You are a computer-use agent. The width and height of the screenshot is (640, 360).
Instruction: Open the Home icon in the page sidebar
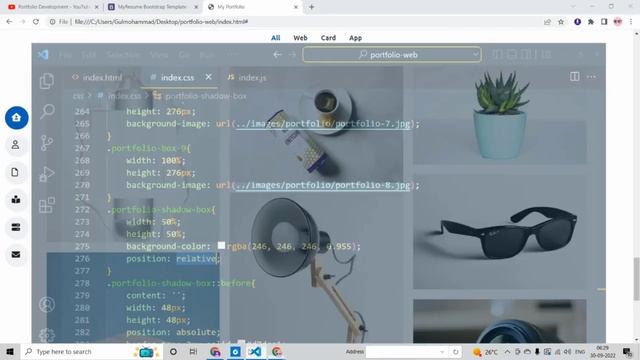pos(16,118)
